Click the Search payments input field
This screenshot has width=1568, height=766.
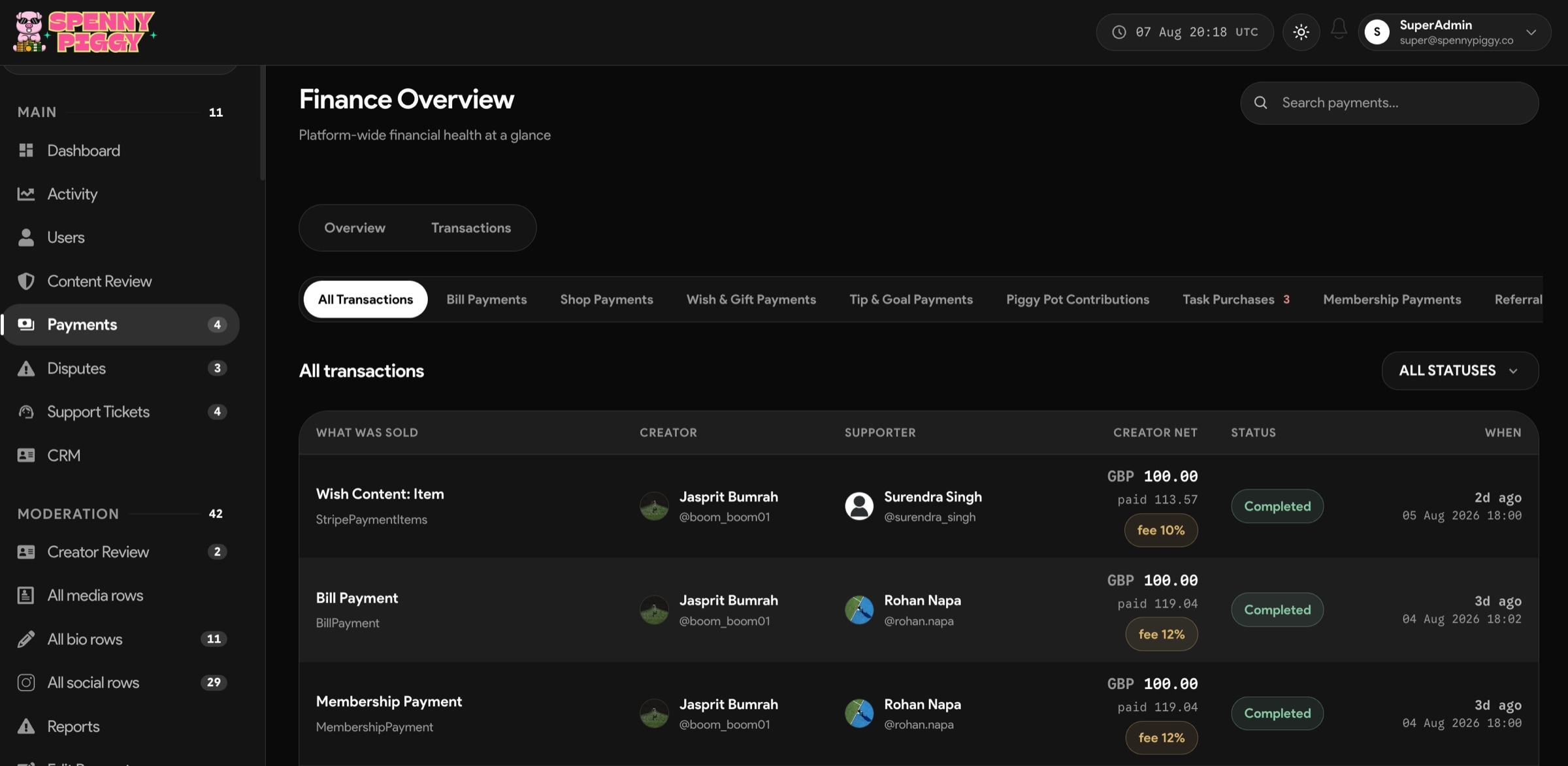1390,103
